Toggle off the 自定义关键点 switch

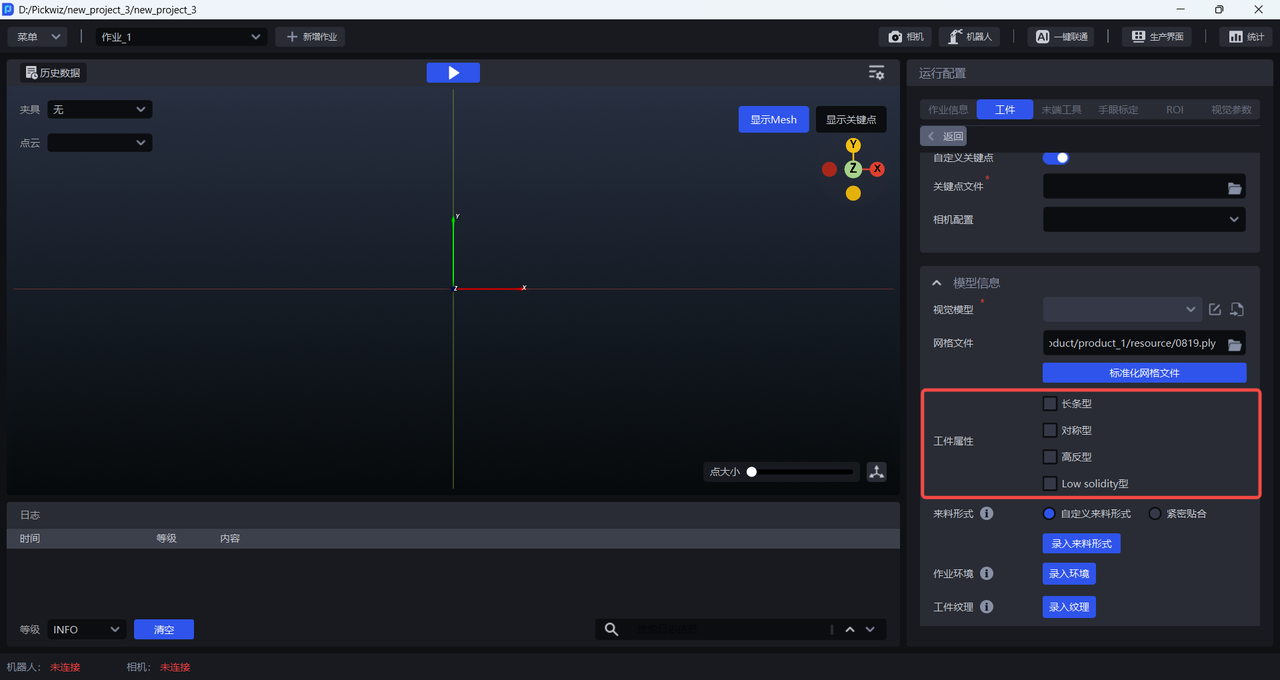click(x=1056, y=158)
